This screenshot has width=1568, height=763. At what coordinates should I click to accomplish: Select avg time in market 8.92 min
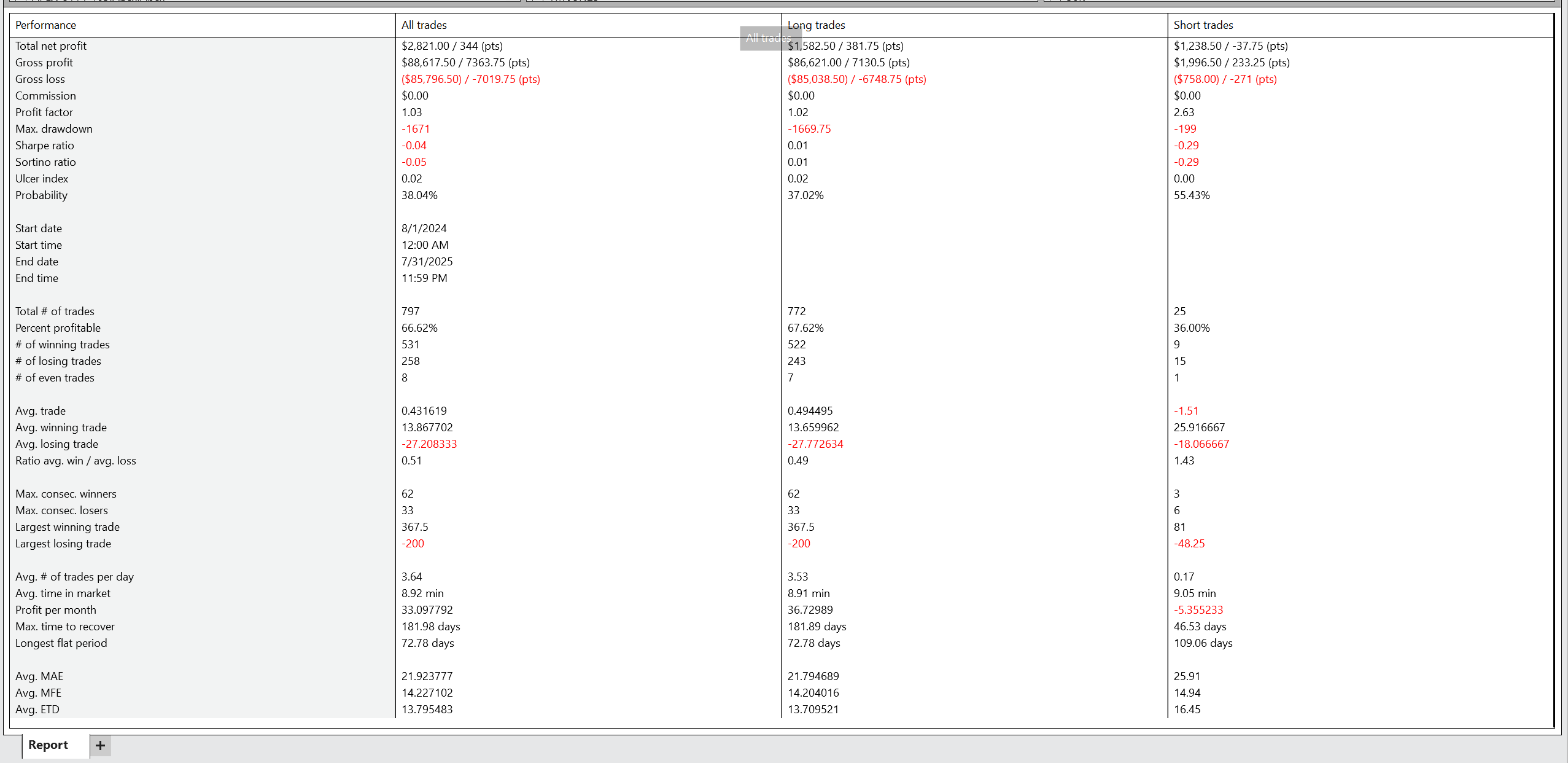pyautogui.click(x=422, y=593)
